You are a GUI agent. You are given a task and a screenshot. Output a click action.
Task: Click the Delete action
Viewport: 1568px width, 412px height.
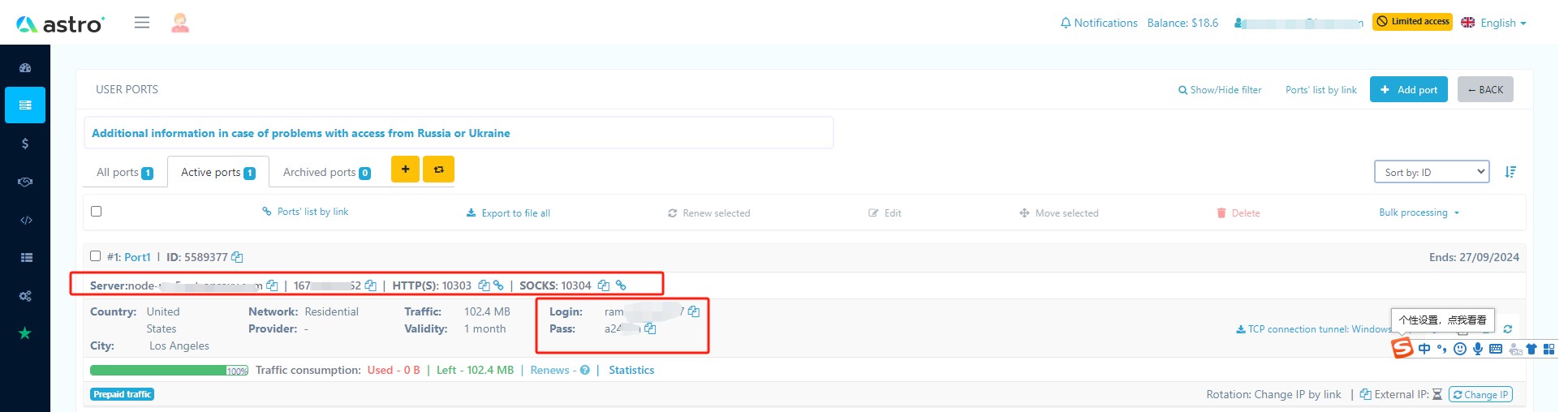(1238, 213)
